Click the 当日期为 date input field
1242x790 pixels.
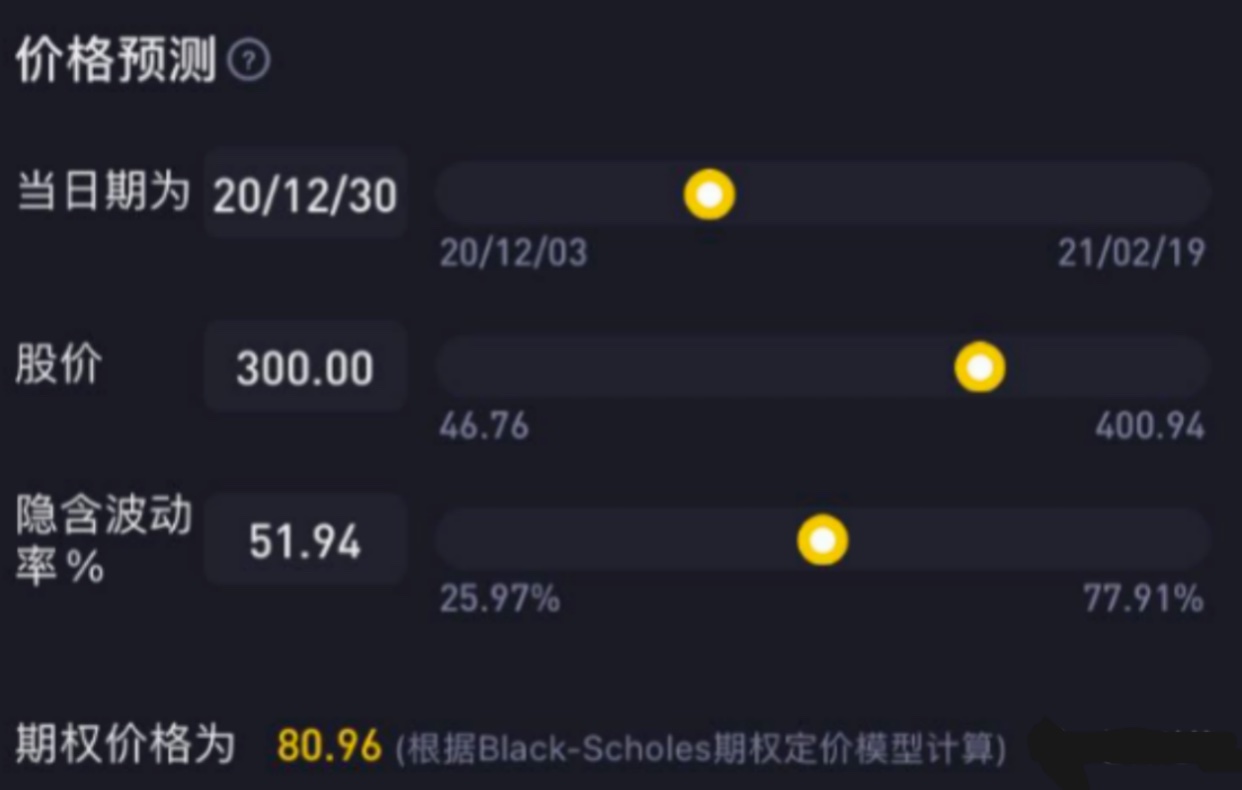pos(305,194)
